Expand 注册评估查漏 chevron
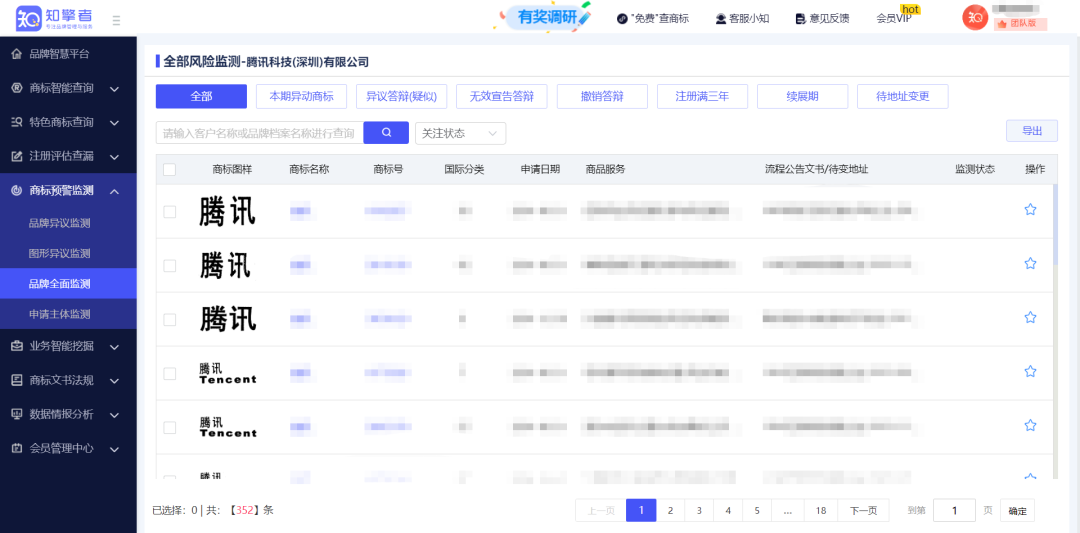 pyautogui.click(x=114, y=156)
